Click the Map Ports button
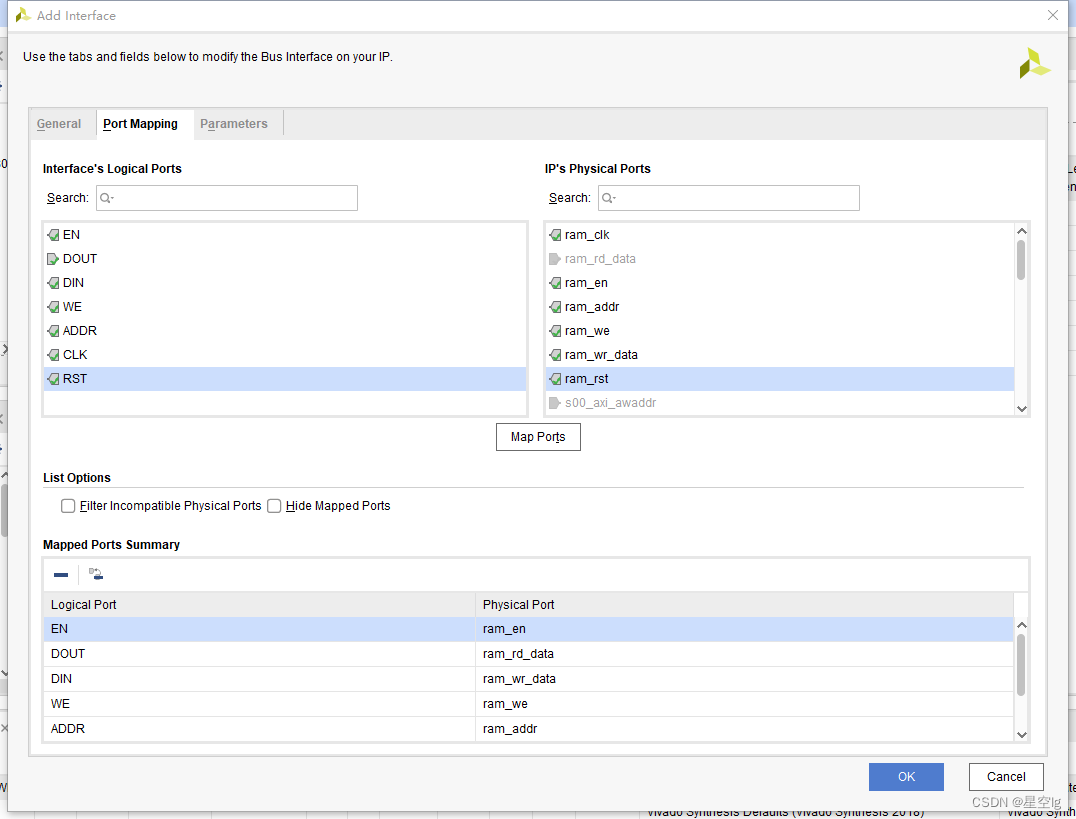 coord(538,437)
